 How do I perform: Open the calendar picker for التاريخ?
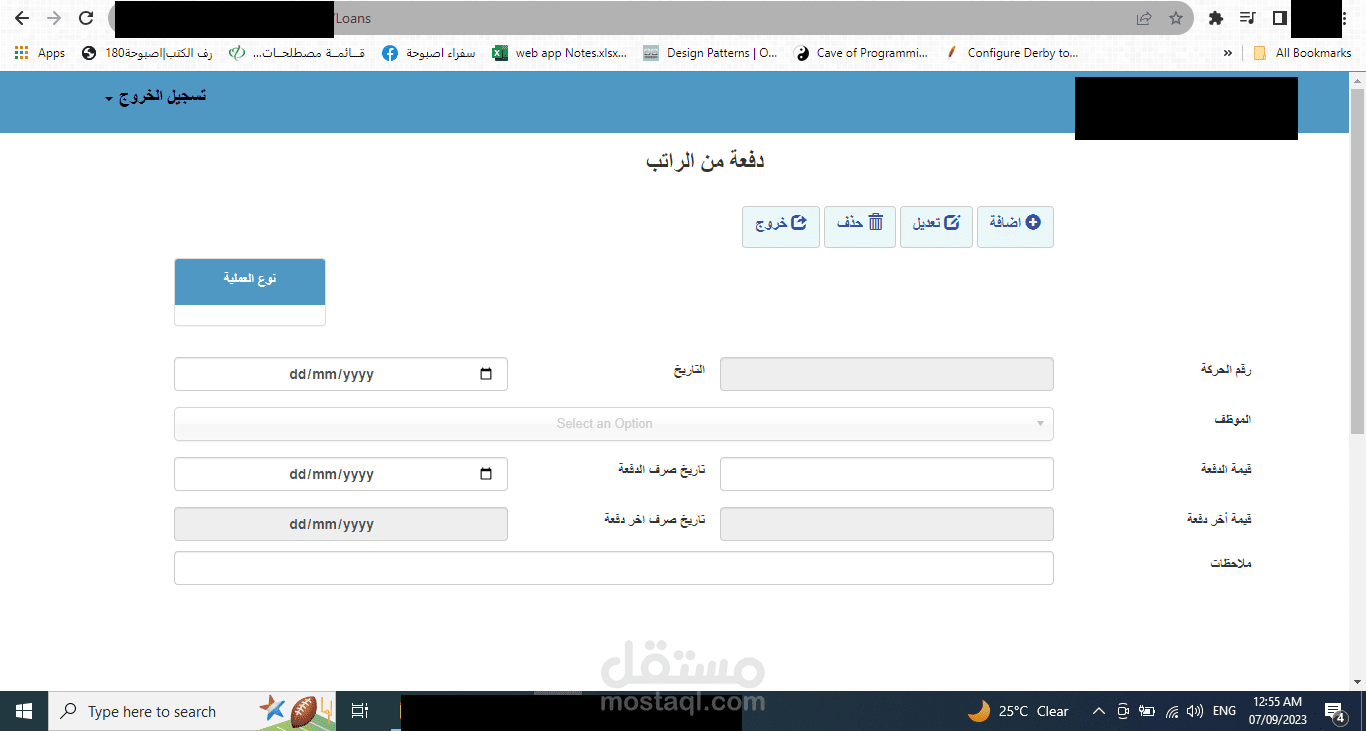(x=486, y=374)
